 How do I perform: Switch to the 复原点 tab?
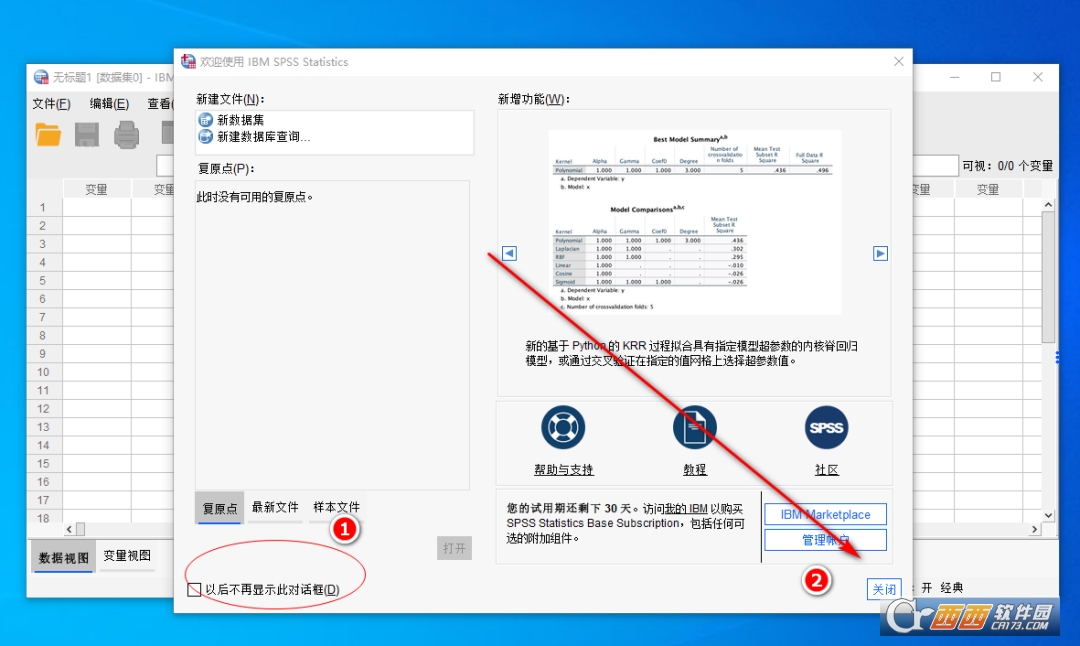[x=220, y=508]
